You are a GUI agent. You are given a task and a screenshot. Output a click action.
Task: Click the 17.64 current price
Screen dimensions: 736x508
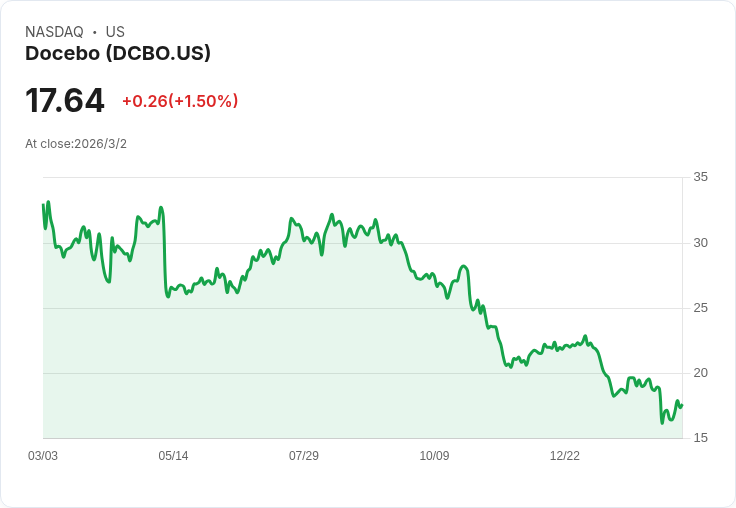(65, 100)
